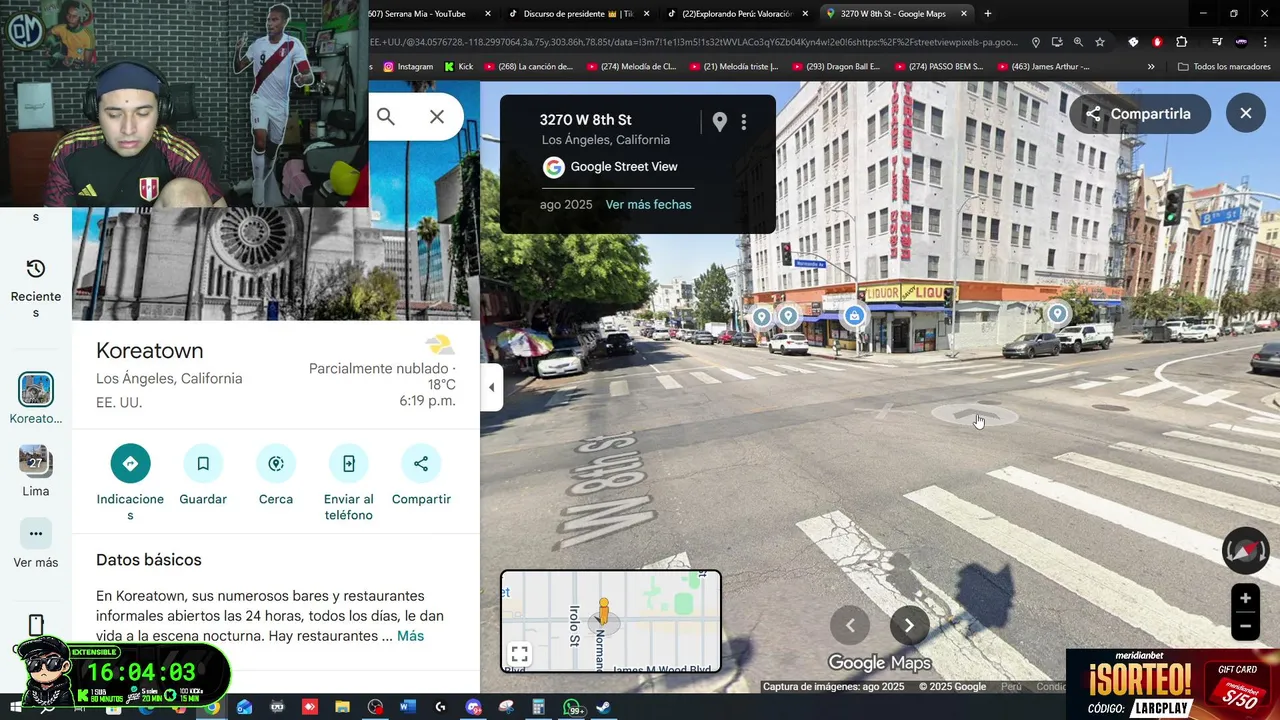Close Street View with the X button
This screenshot has width=1280, height=720.
point(1246,114)
